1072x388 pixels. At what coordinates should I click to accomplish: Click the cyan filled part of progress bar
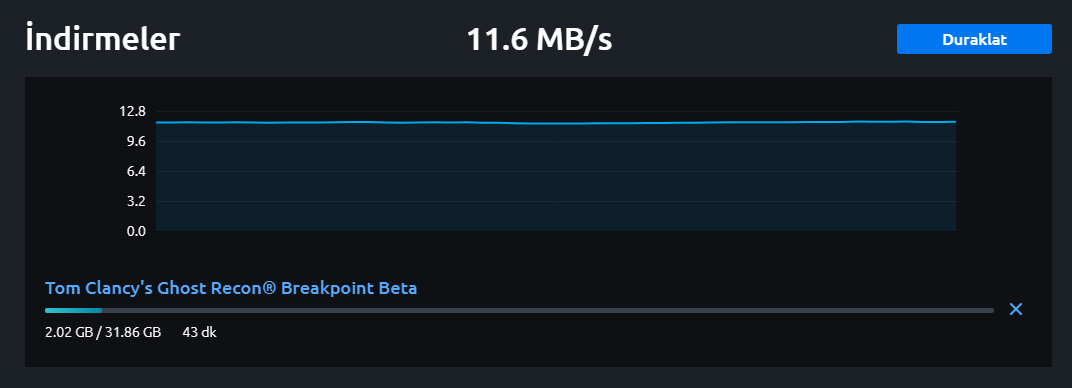(73, 310)
